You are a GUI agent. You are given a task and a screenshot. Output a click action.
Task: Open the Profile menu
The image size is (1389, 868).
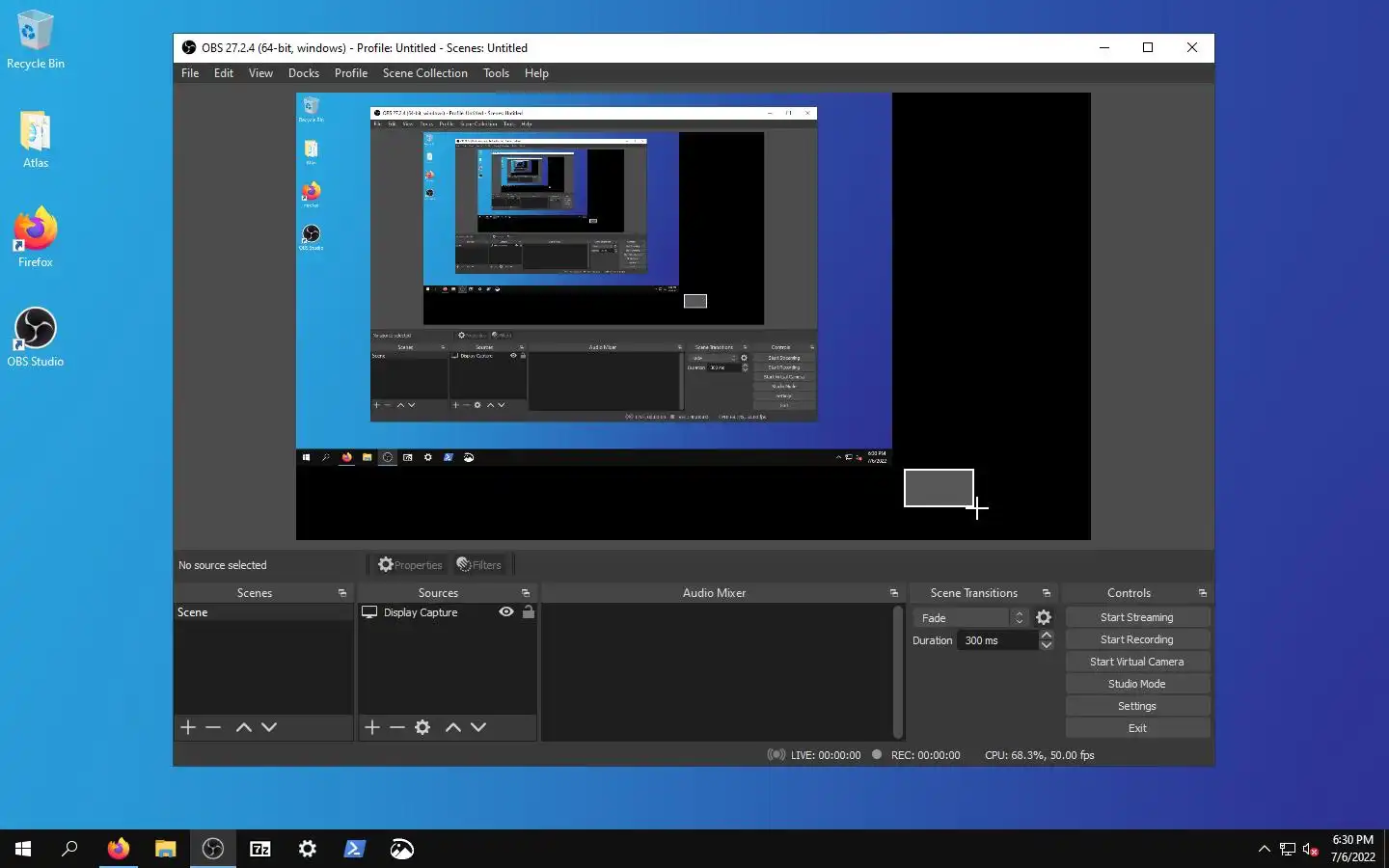pos(351,73)
